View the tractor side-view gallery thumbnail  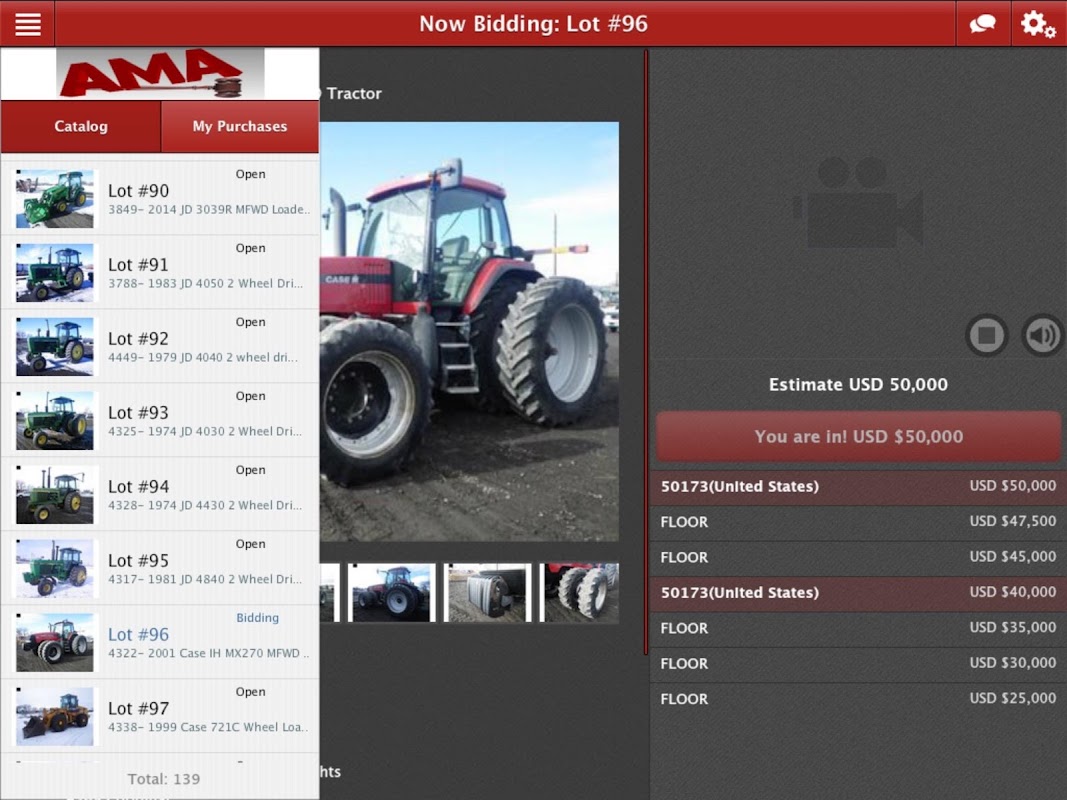(x=391, y=593)
